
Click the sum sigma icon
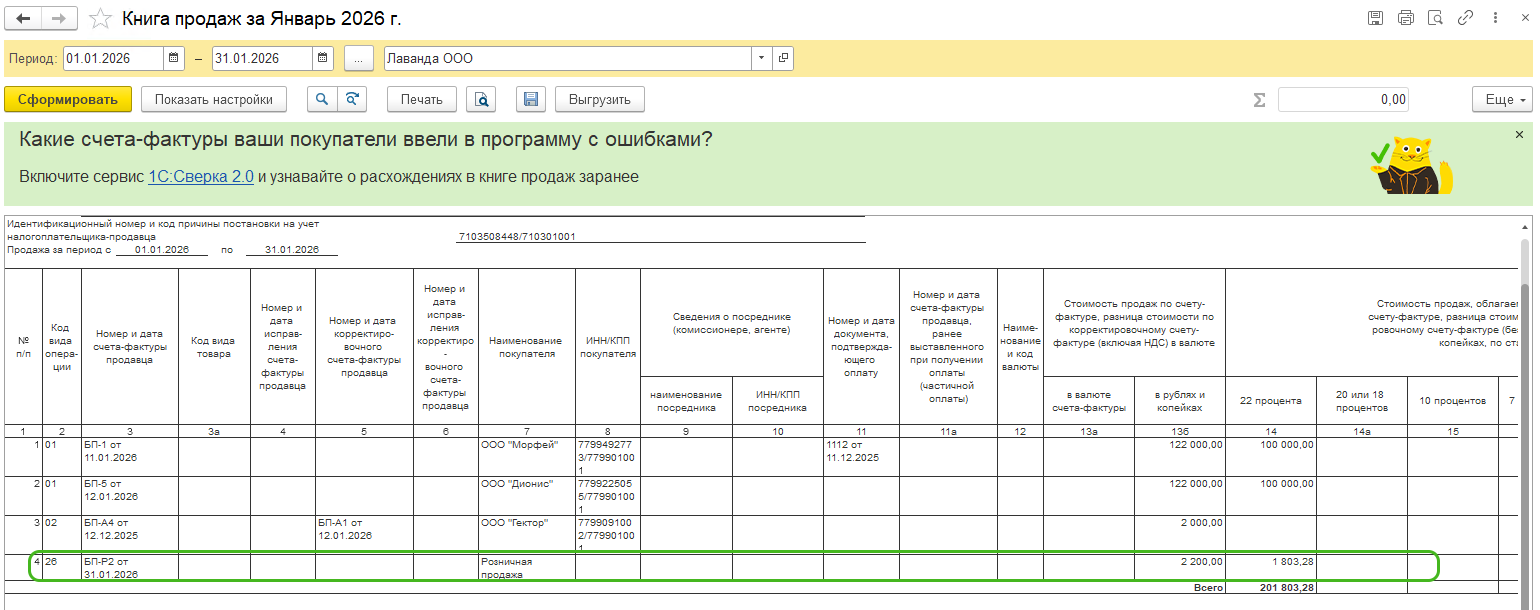(1259, 99)
